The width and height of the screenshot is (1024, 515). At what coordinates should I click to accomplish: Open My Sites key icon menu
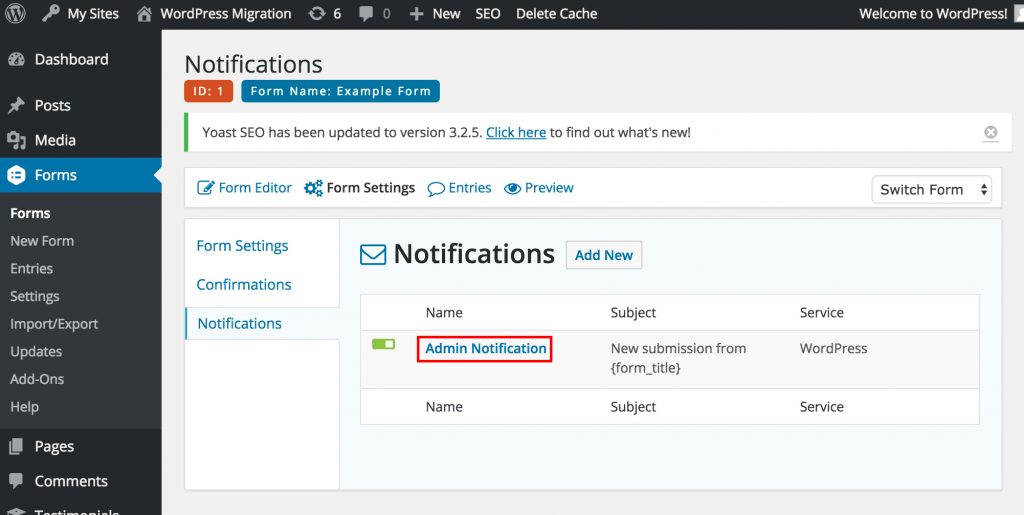50,13
